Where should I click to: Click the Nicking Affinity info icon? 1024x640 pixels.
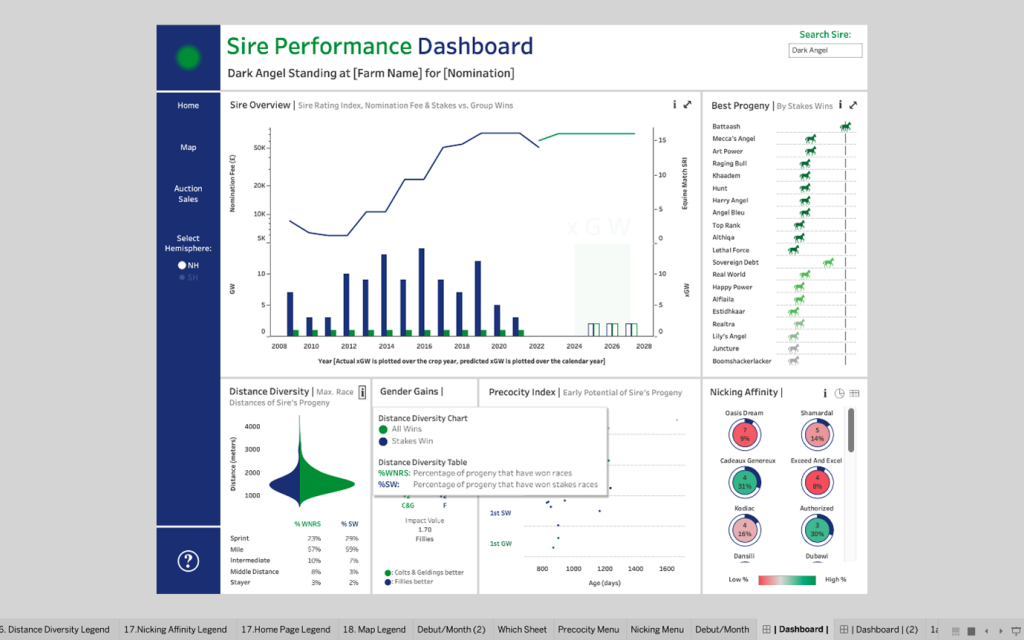point(825,393)
